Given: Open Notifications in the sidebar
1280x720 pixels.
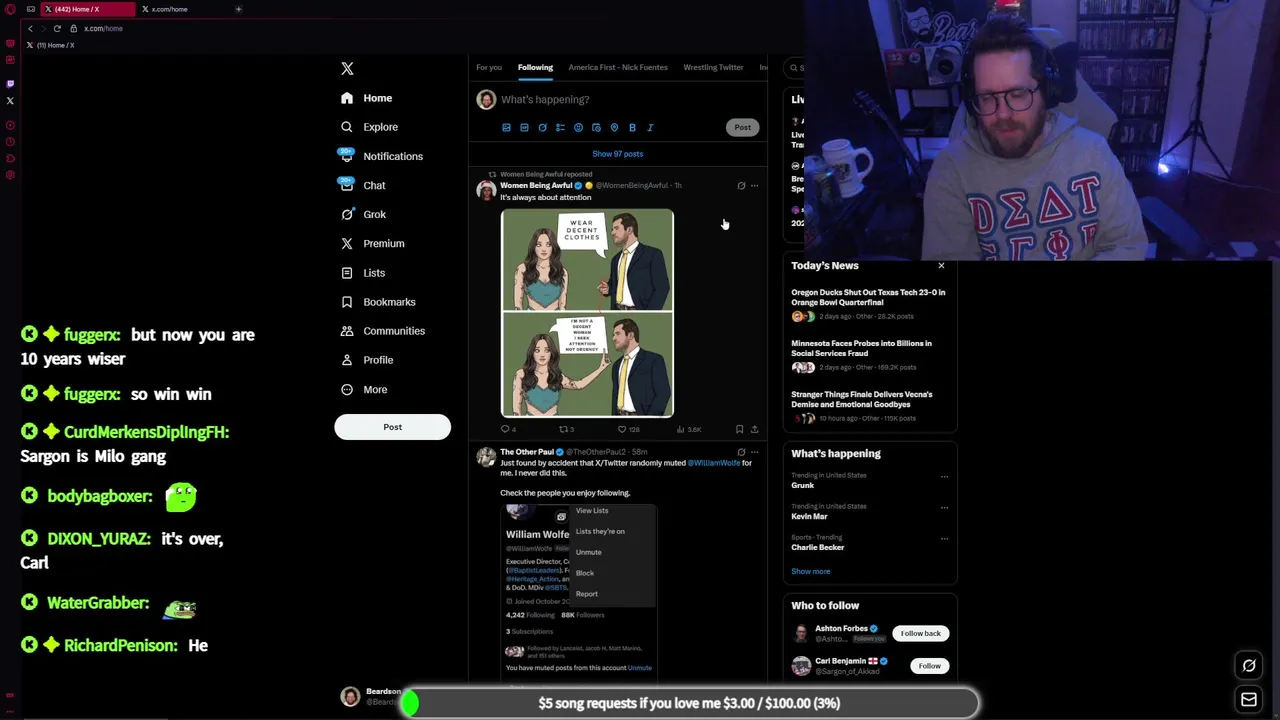Looking at the screenshot, I should click(381, 156).
